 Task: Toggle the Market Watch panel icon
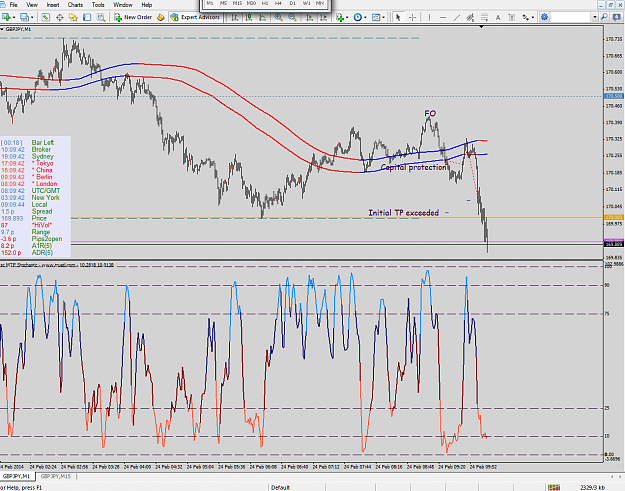(x=46, y=17)
